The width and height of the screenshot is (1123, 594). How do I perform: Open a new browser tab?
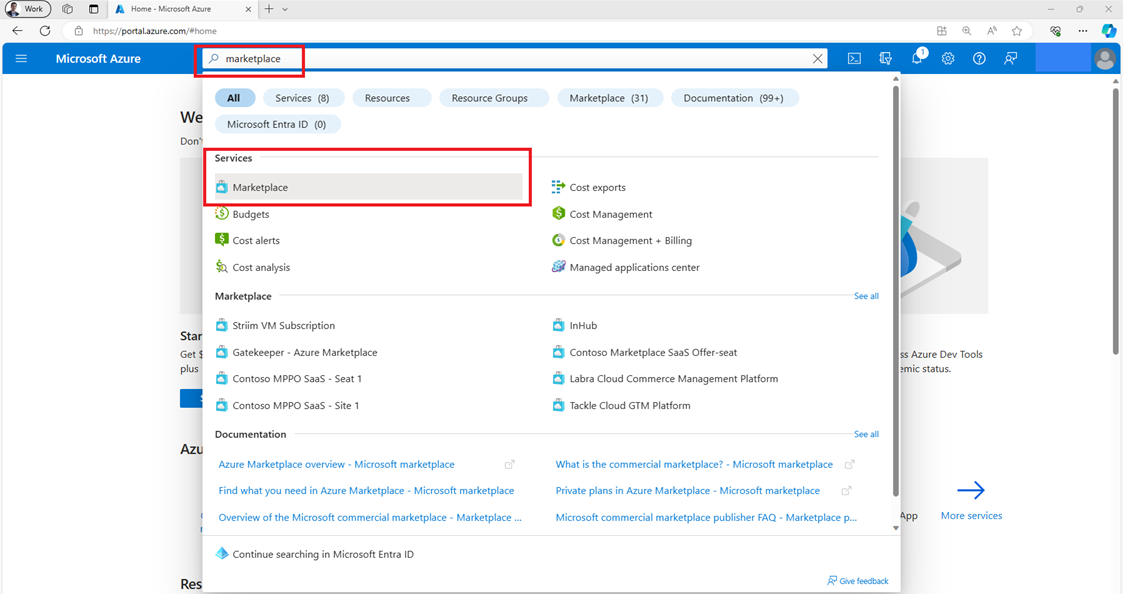[269, 9]
